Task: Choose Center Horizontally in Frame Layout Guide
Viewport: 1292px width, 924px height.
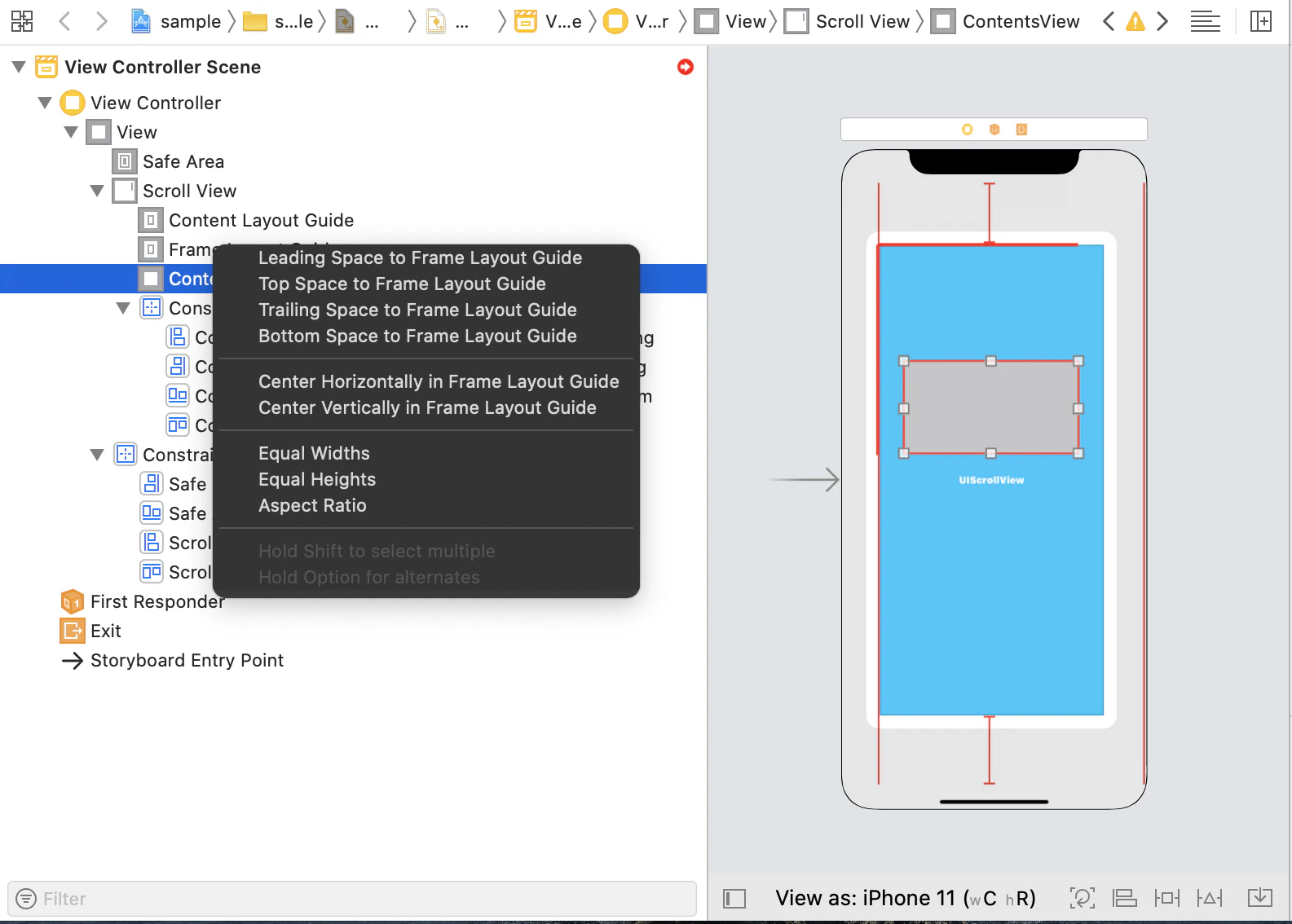Action: (439, 381)
